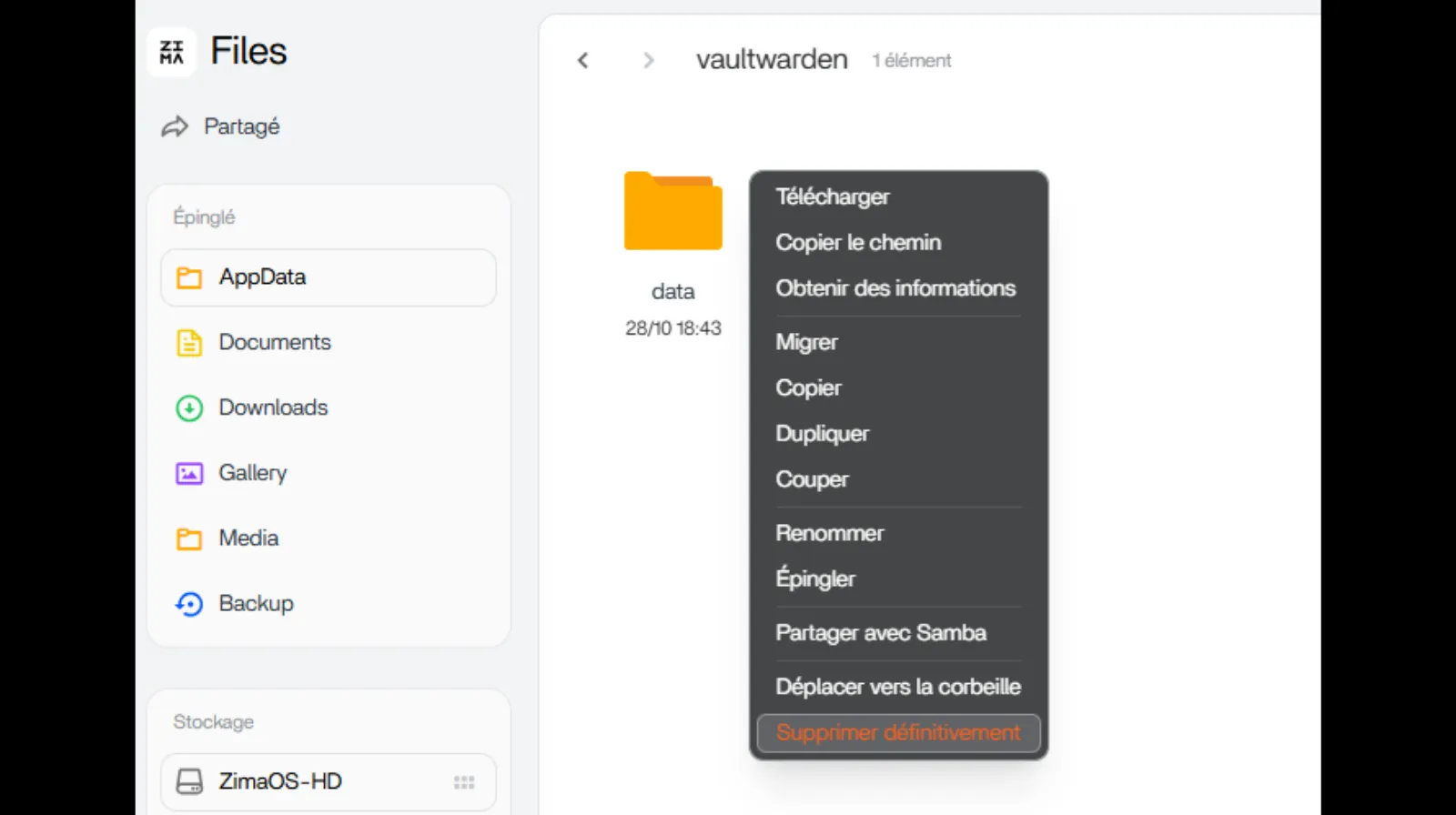Click Partager avec Samba option
This screenshot has width=1456, height=815.
tap(880, 633)
